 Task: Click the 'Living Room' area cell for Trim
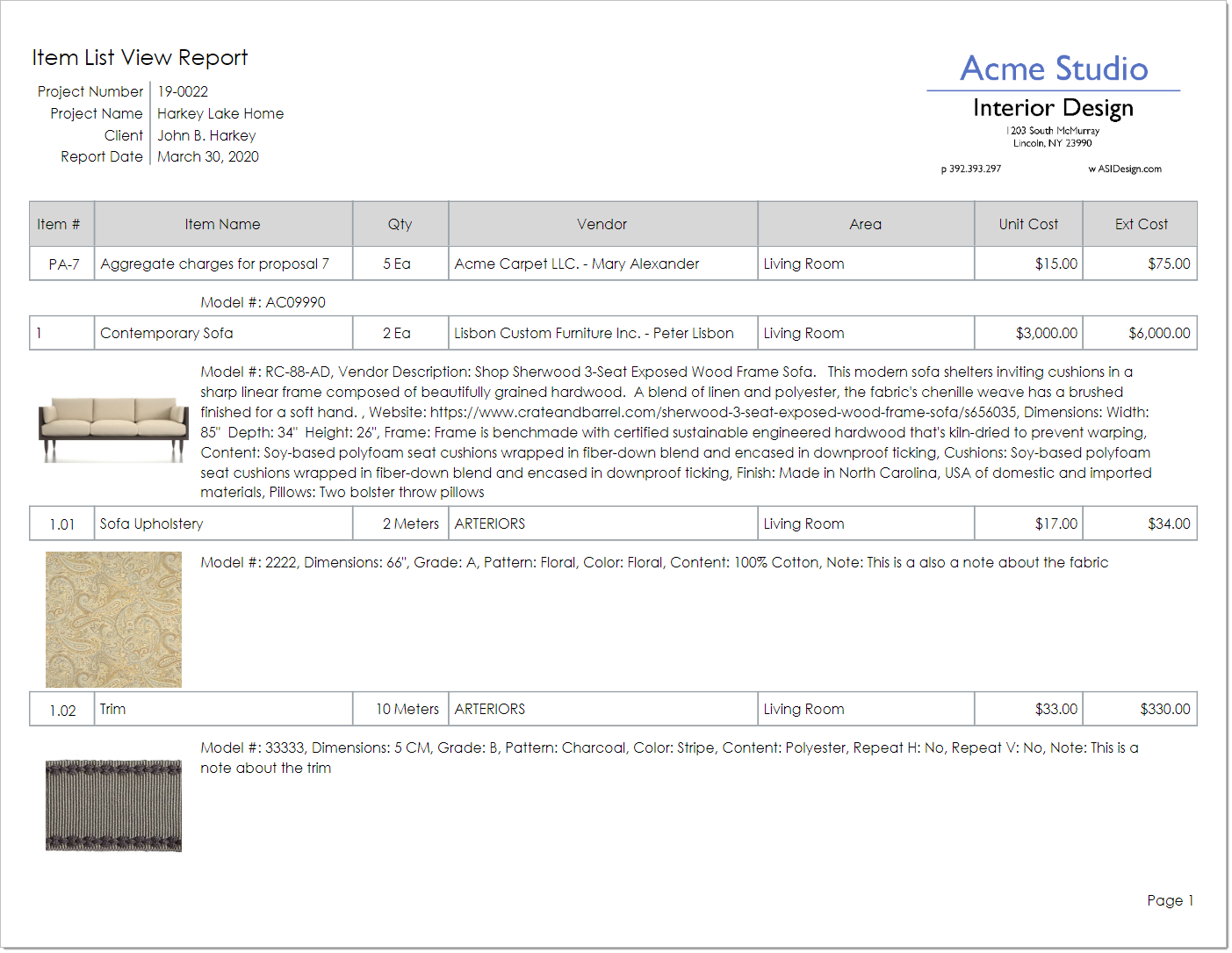pos(866,709)
